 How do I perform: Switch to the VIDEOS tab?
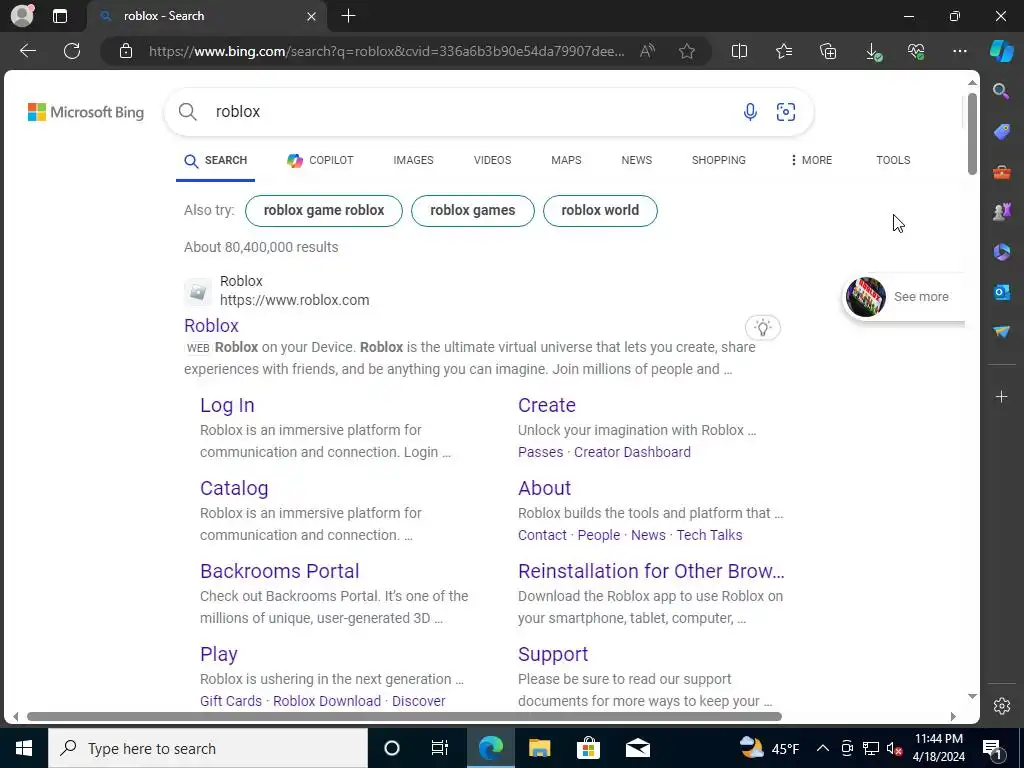(x=492, y=160)
